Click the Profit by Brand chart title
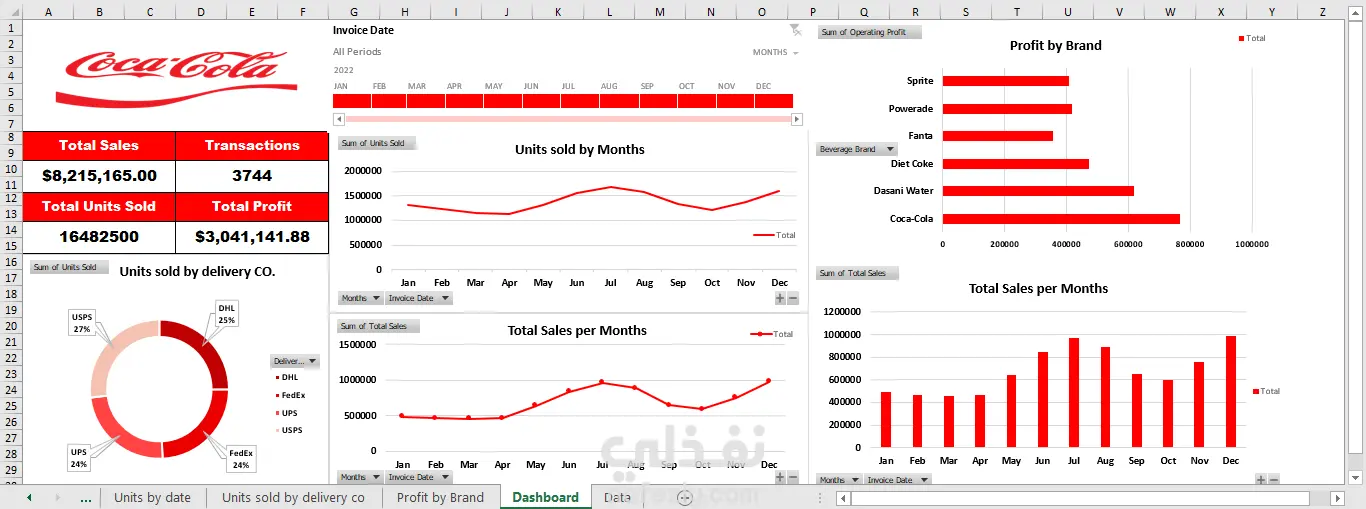Image resolution: width=1366 pixels, height=509 pixels. tap(1055, 45)
